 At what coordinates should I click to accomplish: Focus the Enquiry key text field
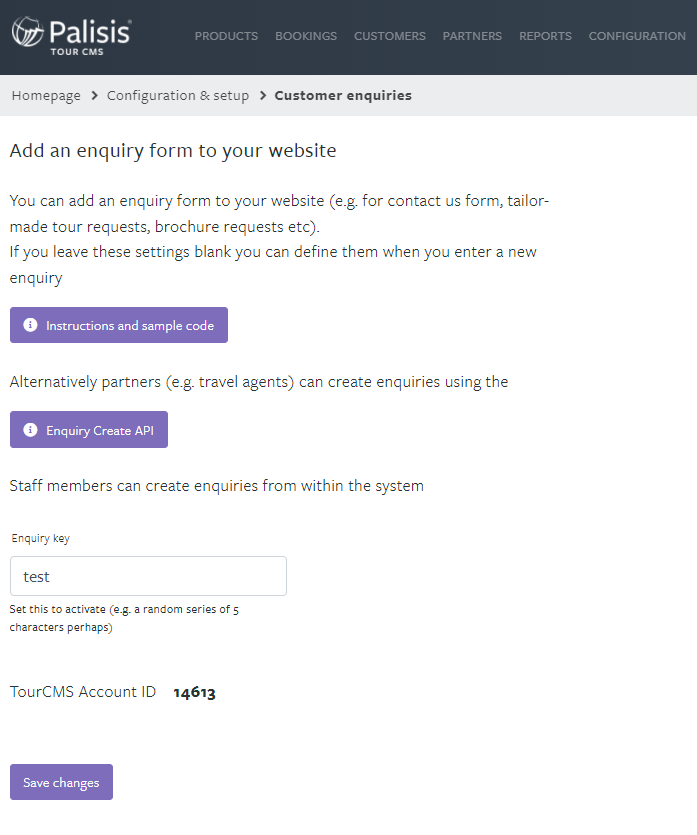pos(148,576)
